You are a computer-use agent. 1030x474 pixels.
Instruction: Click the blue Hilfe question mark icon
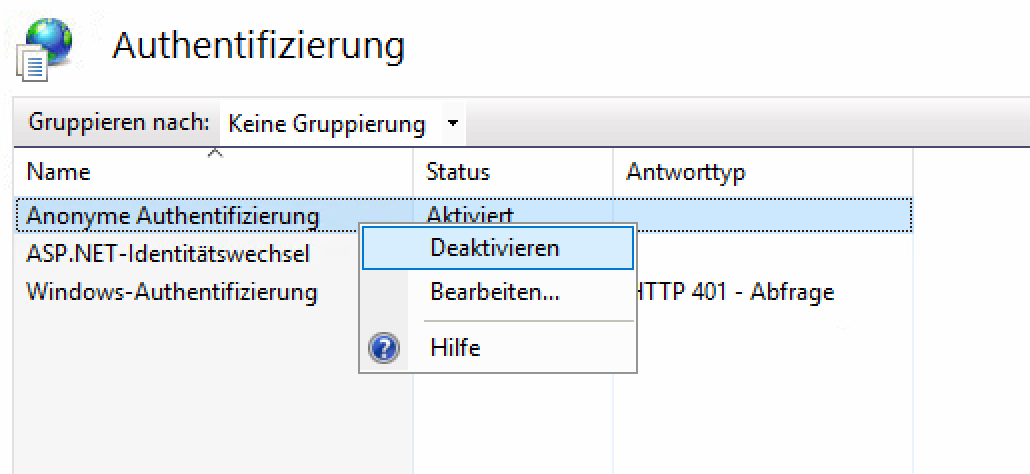(x=386, y=348)
